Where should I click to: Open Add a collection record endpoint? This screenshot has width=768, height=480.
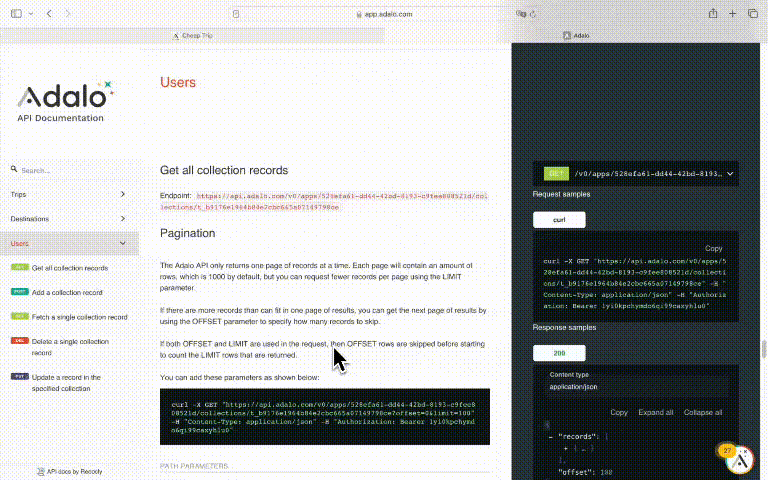67,292
